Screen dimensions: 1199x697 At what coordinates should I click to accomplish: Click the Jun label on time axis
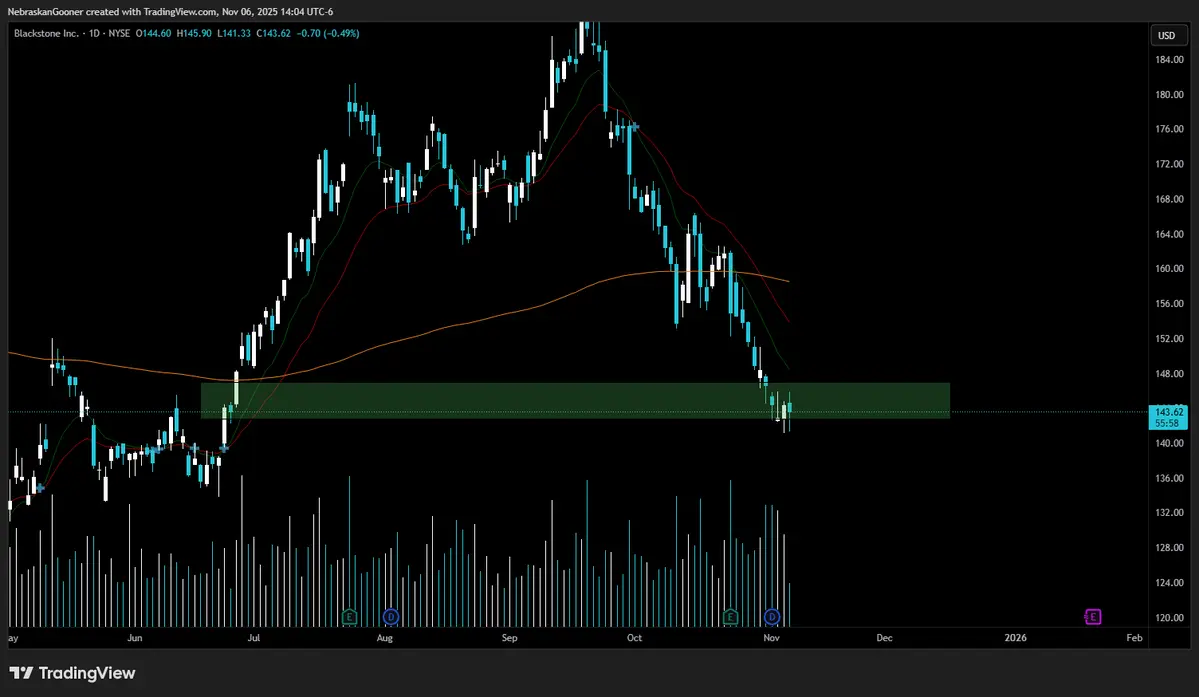pyautogui.click(x=135, y=637)
